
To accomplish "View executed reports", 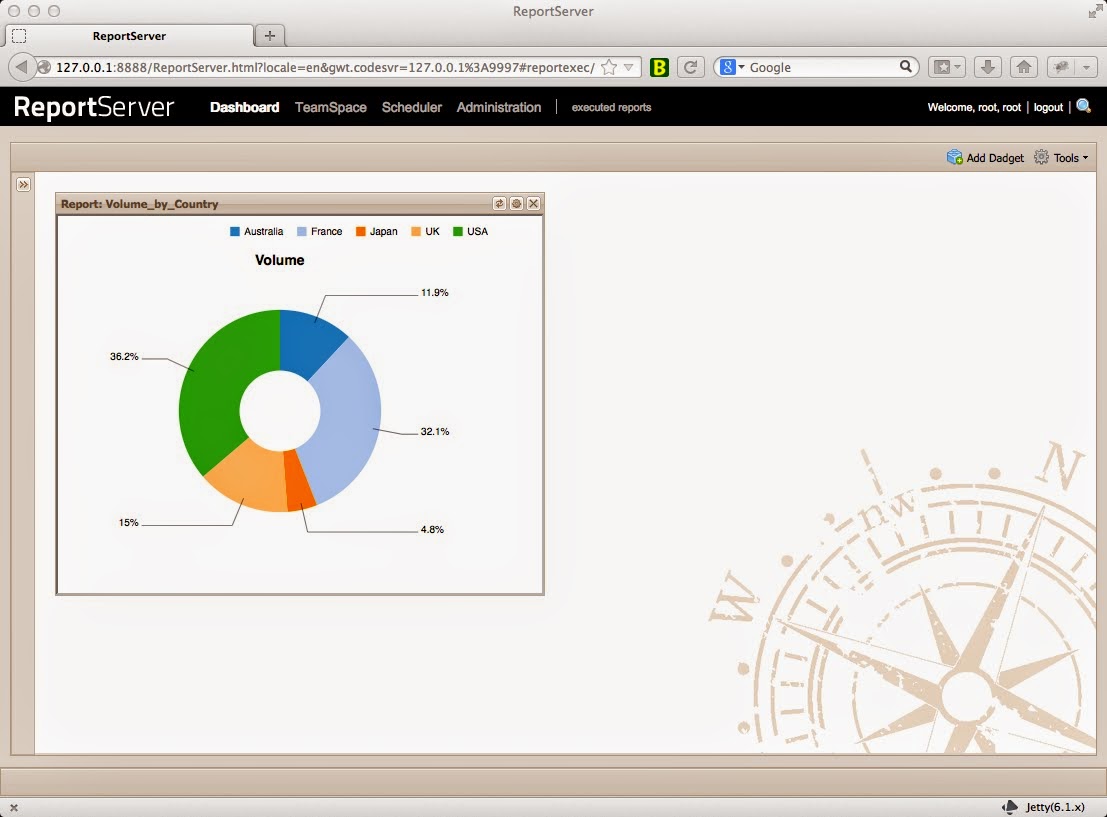I will click(x=611, y=107).
